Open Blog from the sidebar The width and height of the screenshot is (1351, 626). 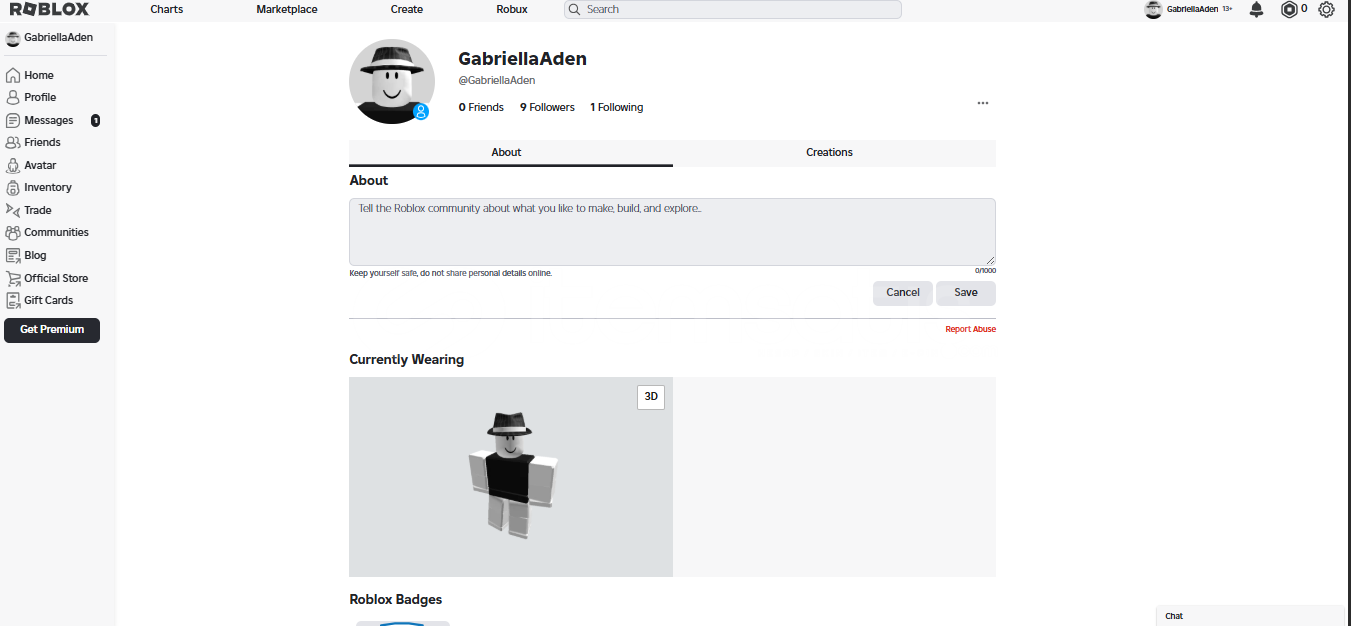[35, 255]
